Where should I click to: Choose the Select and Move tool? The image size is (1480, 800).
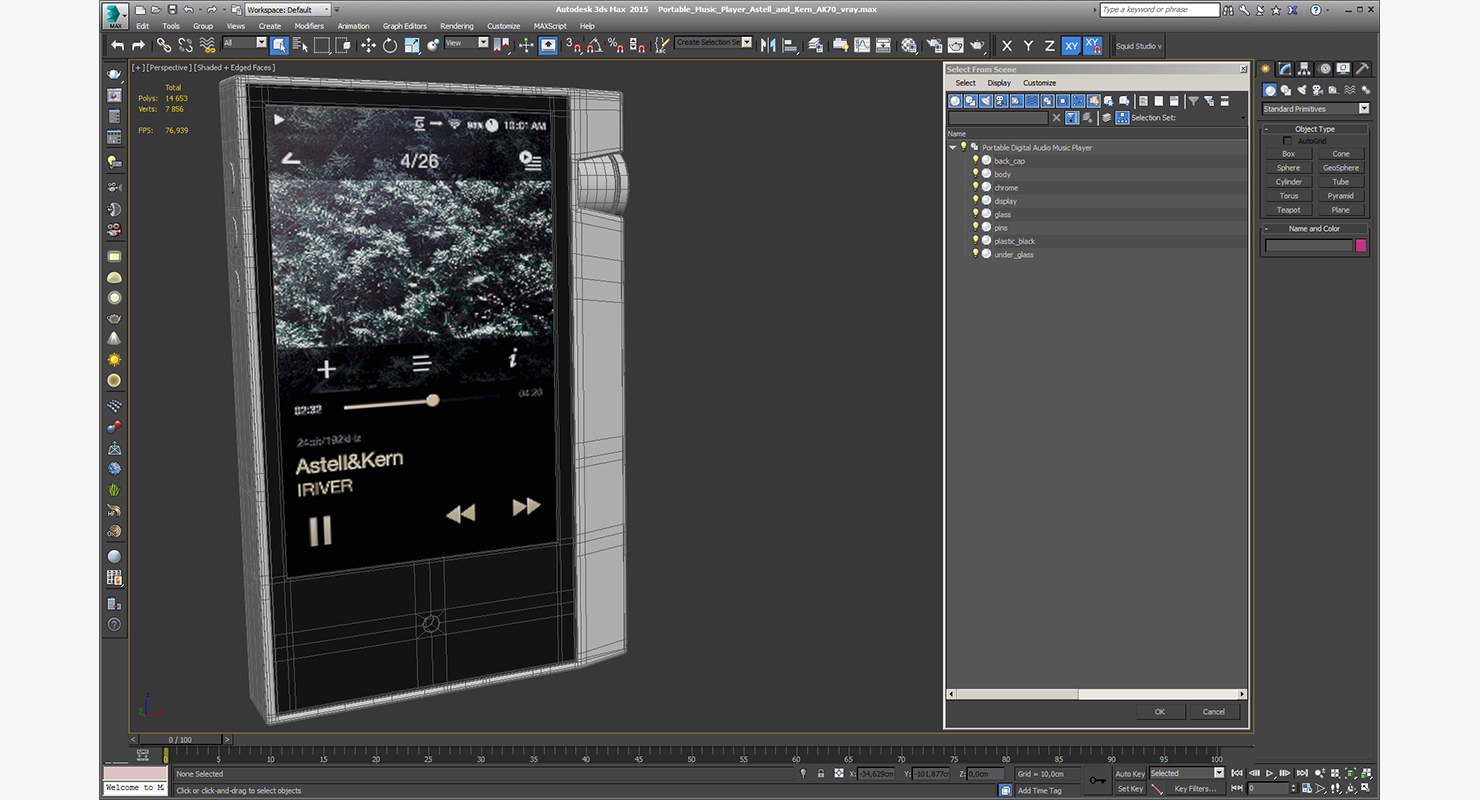tap(368, 45)
